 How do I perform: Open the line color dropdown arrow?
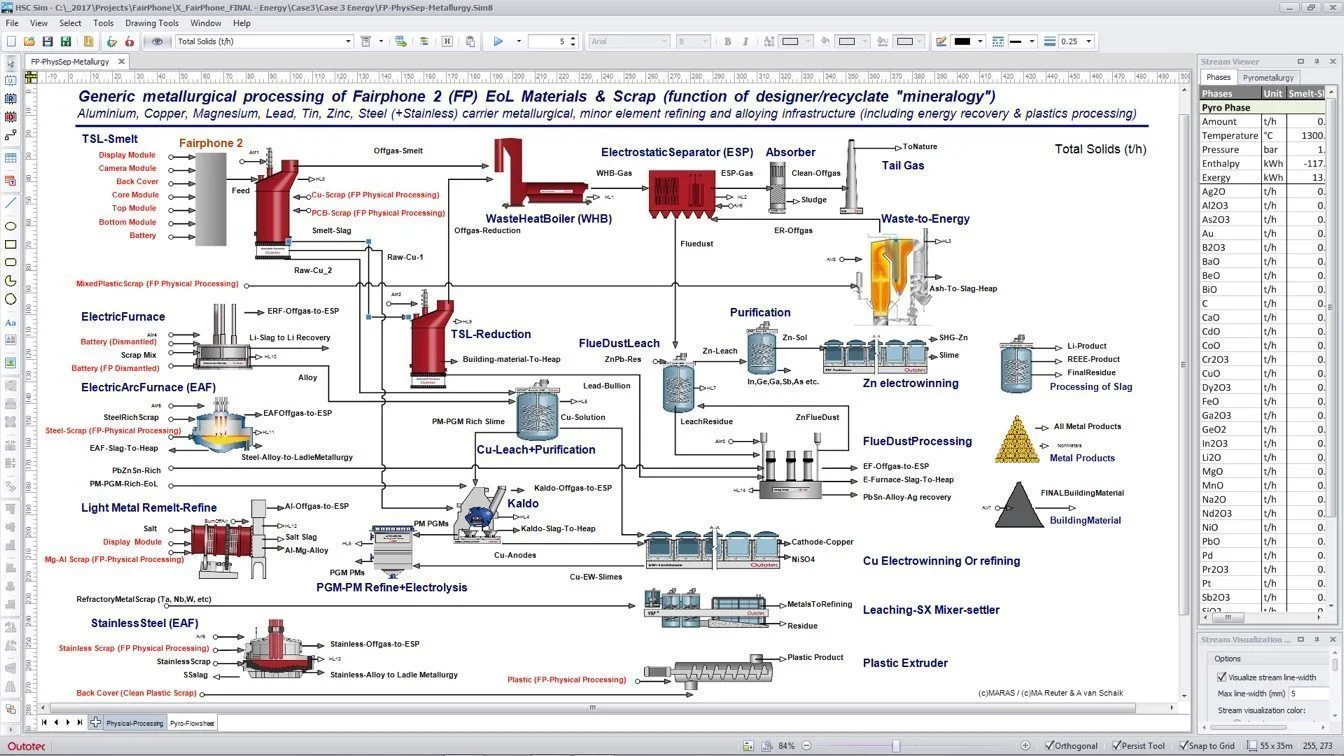coord(981,41)
